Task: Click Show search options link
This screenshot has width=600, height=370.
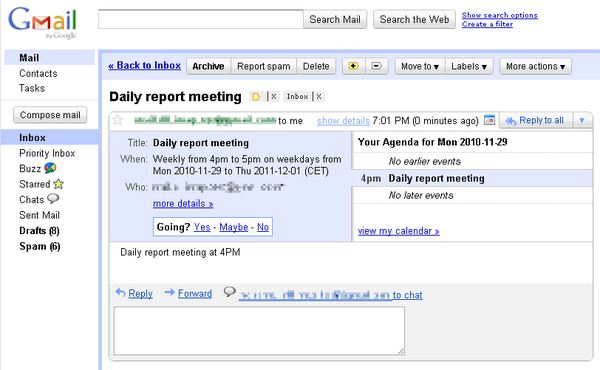Action: 499,15
